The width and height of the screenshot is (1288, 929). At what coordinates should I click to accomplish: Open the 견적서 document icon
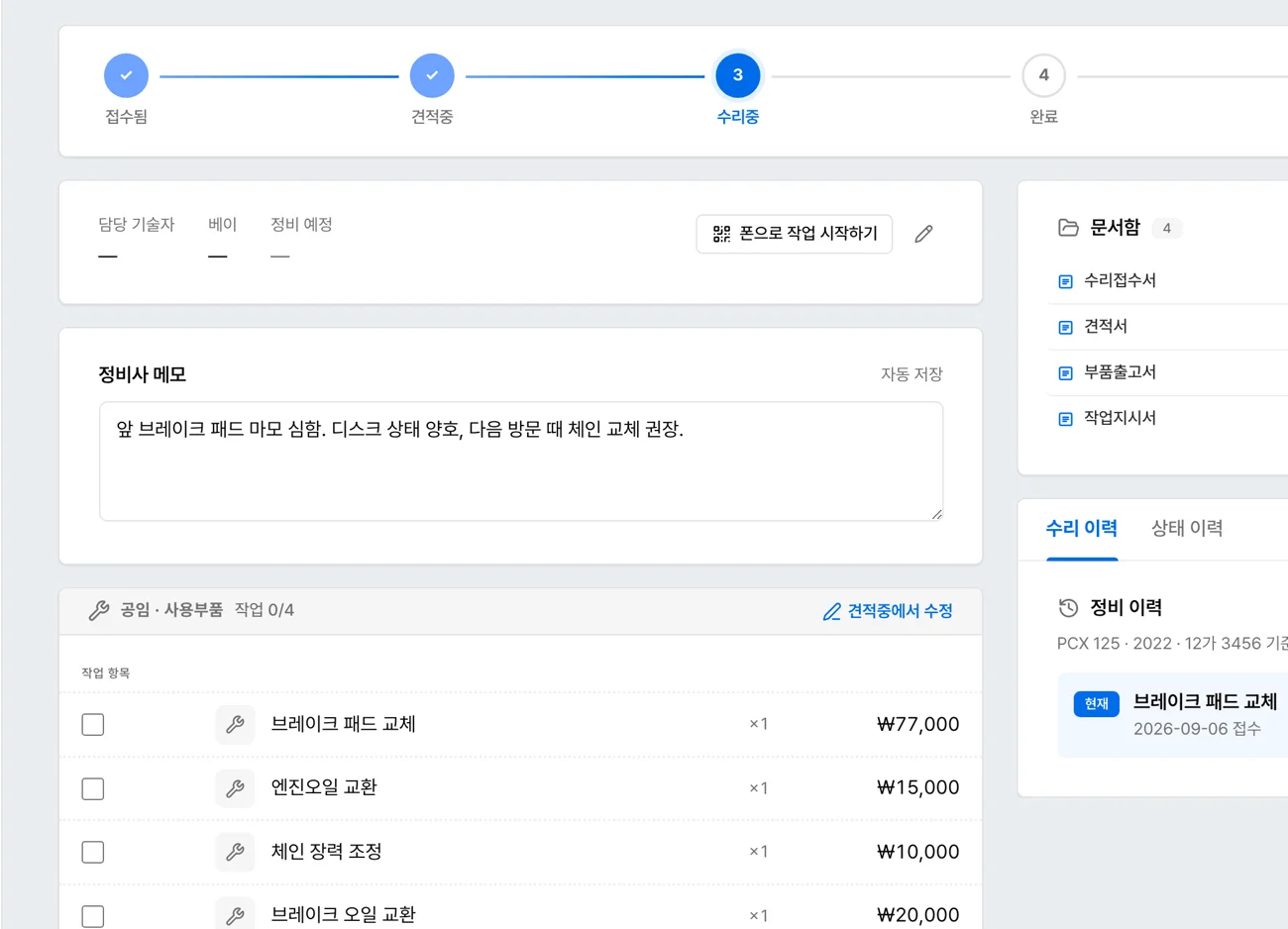[x=1066, y=327]
